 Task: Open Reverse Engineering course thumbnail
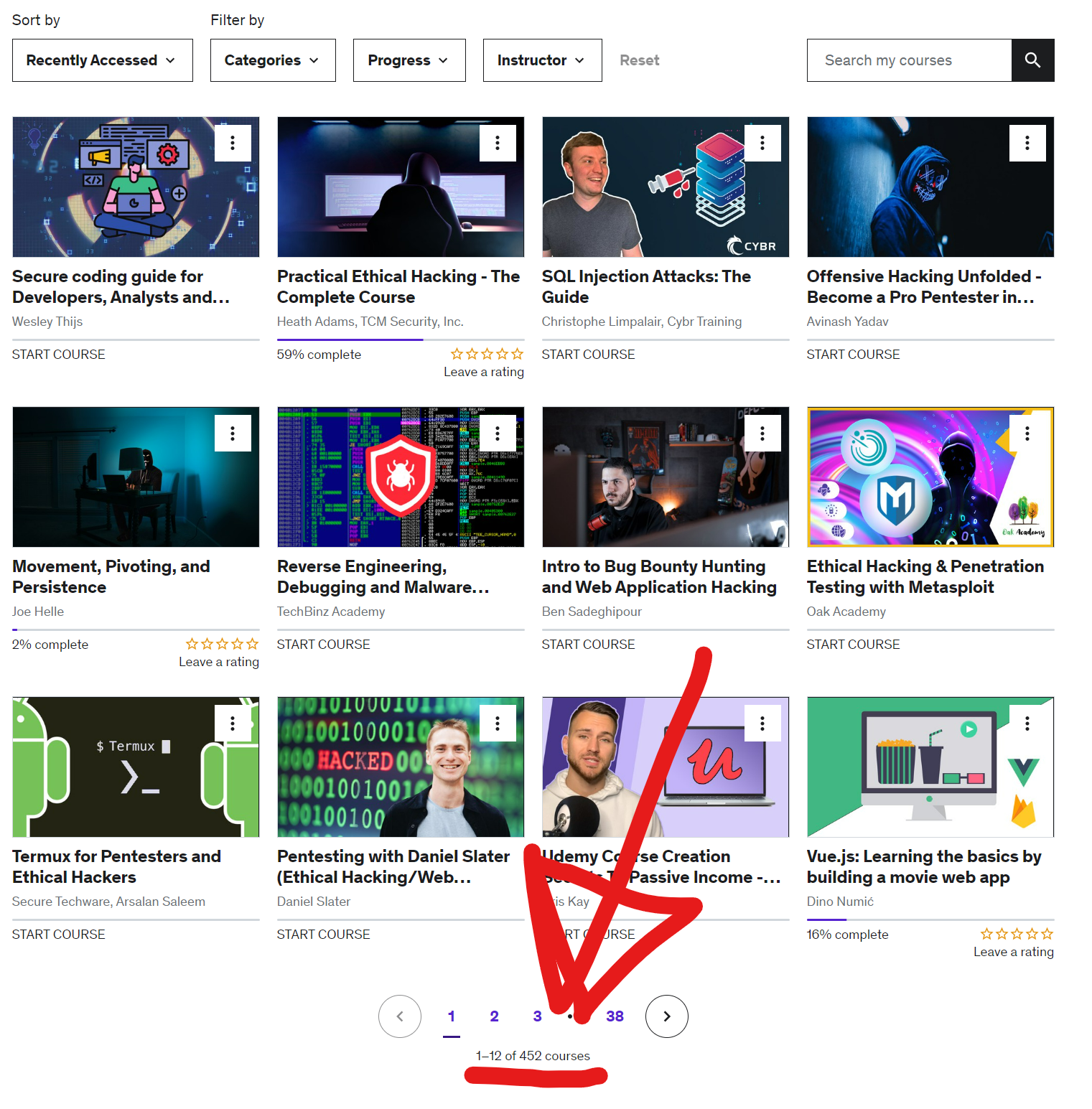[x=401, y=477]
